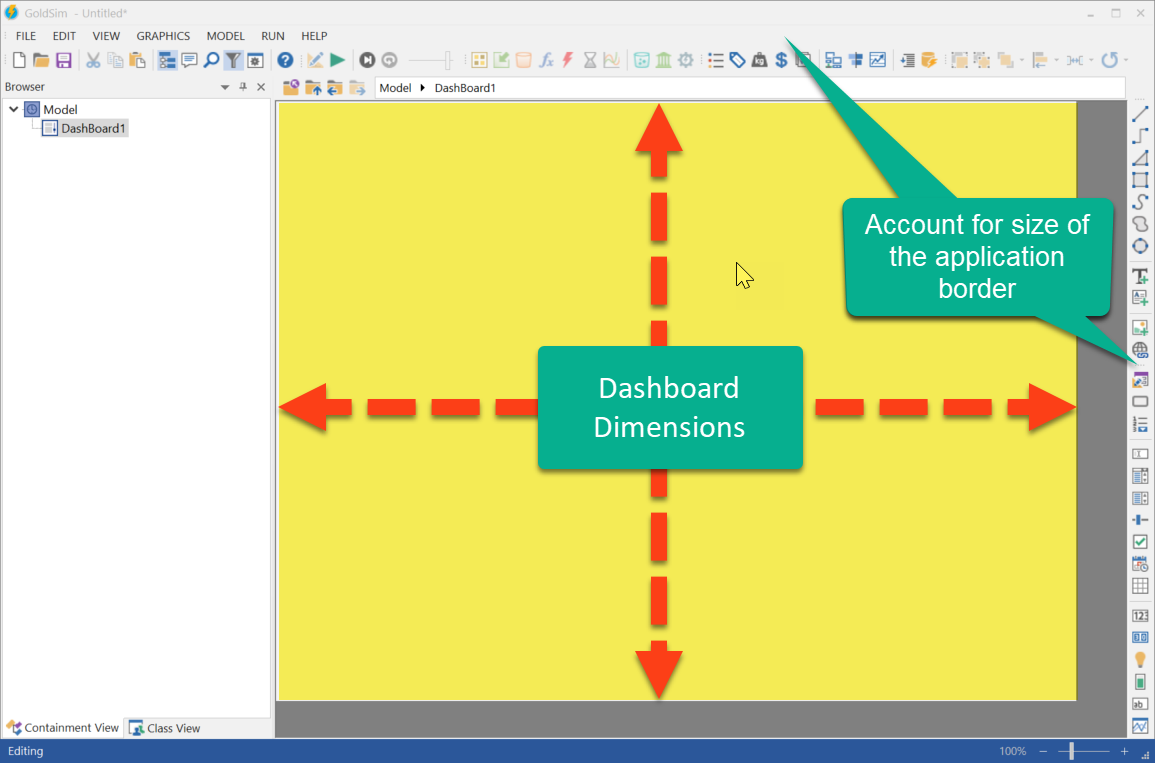This screenshot has width=1155, height=763.
Task: Add a Slider control from right toolbar
Action: (1140, 520)
